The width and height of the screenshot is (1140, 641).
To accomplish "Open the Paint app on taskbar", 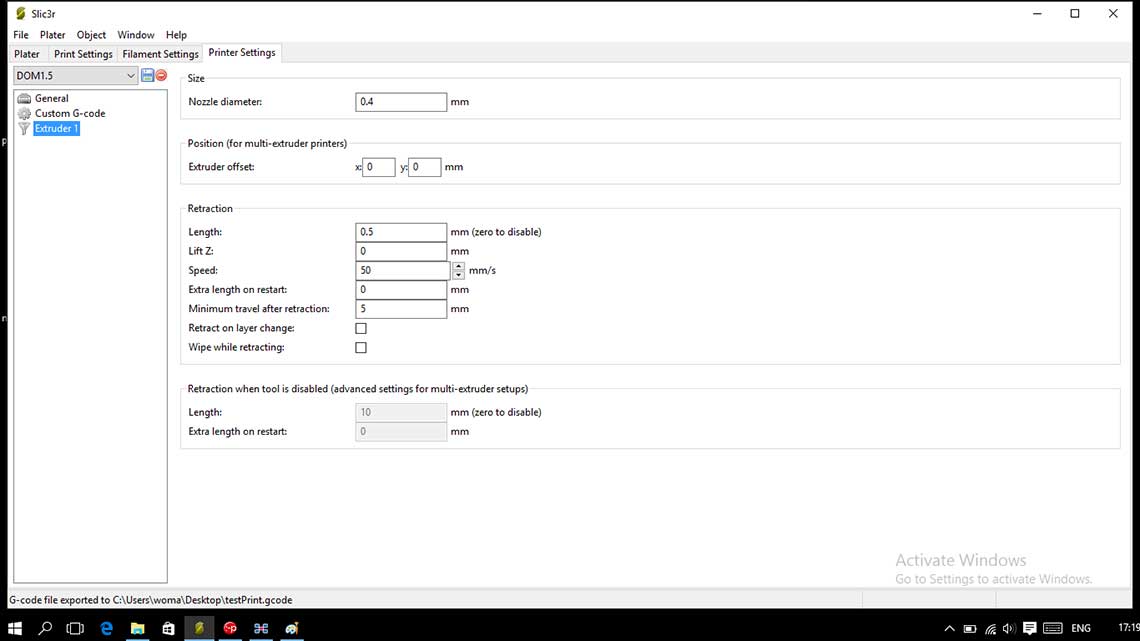I will coord(292,629).
